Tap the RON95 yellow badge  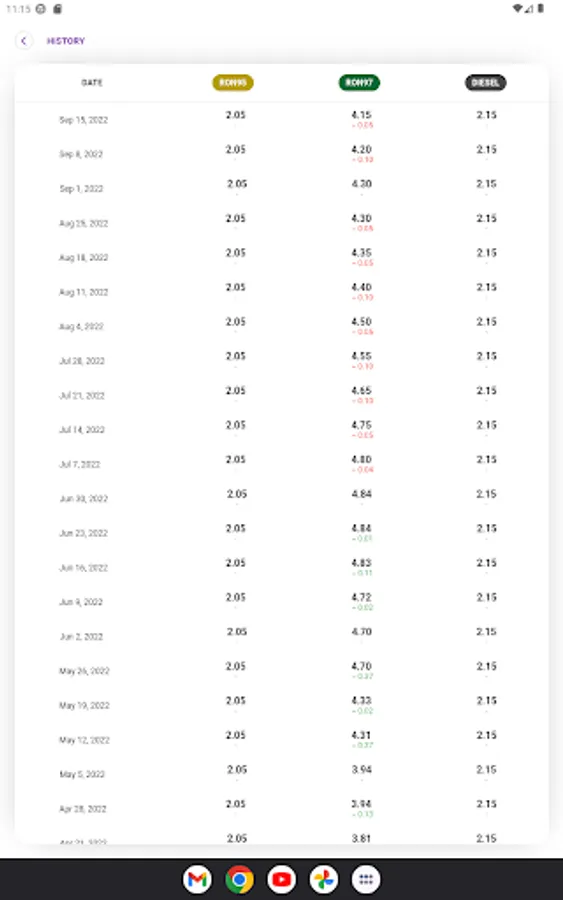[233, 83]
